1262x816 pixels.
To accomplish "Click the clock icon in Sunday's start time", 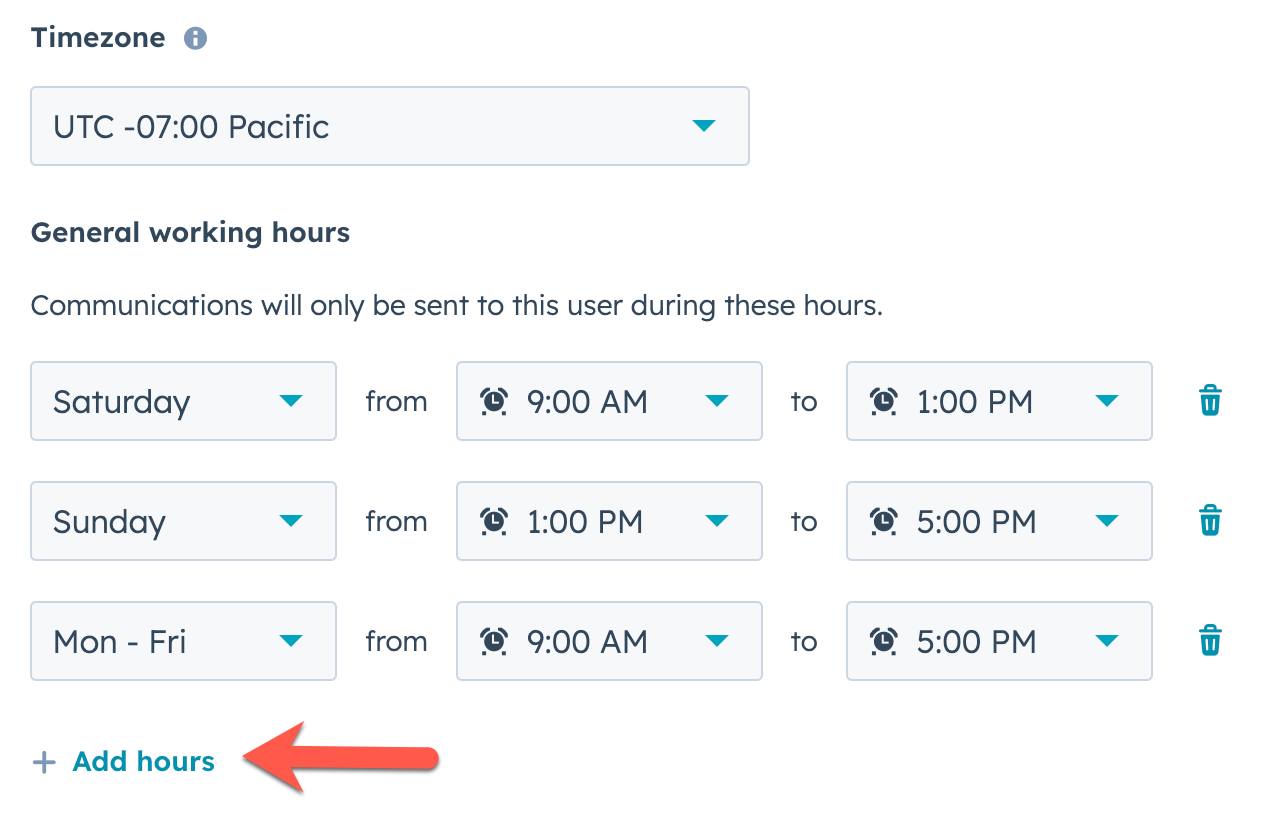I will click(x=496, y=521).
